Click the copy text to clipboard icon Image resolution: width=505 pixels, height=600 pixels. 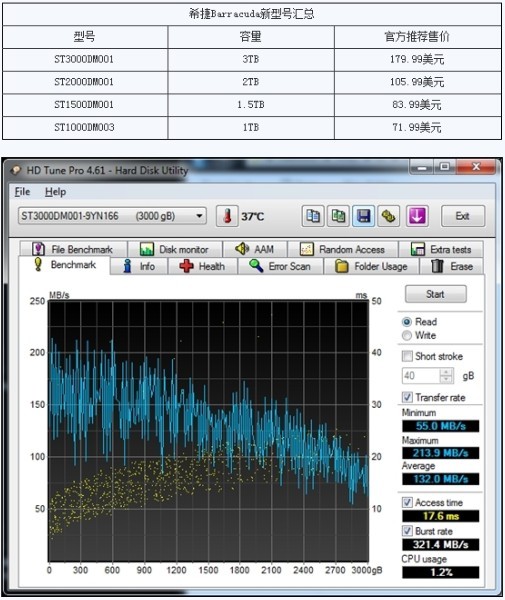313,216
